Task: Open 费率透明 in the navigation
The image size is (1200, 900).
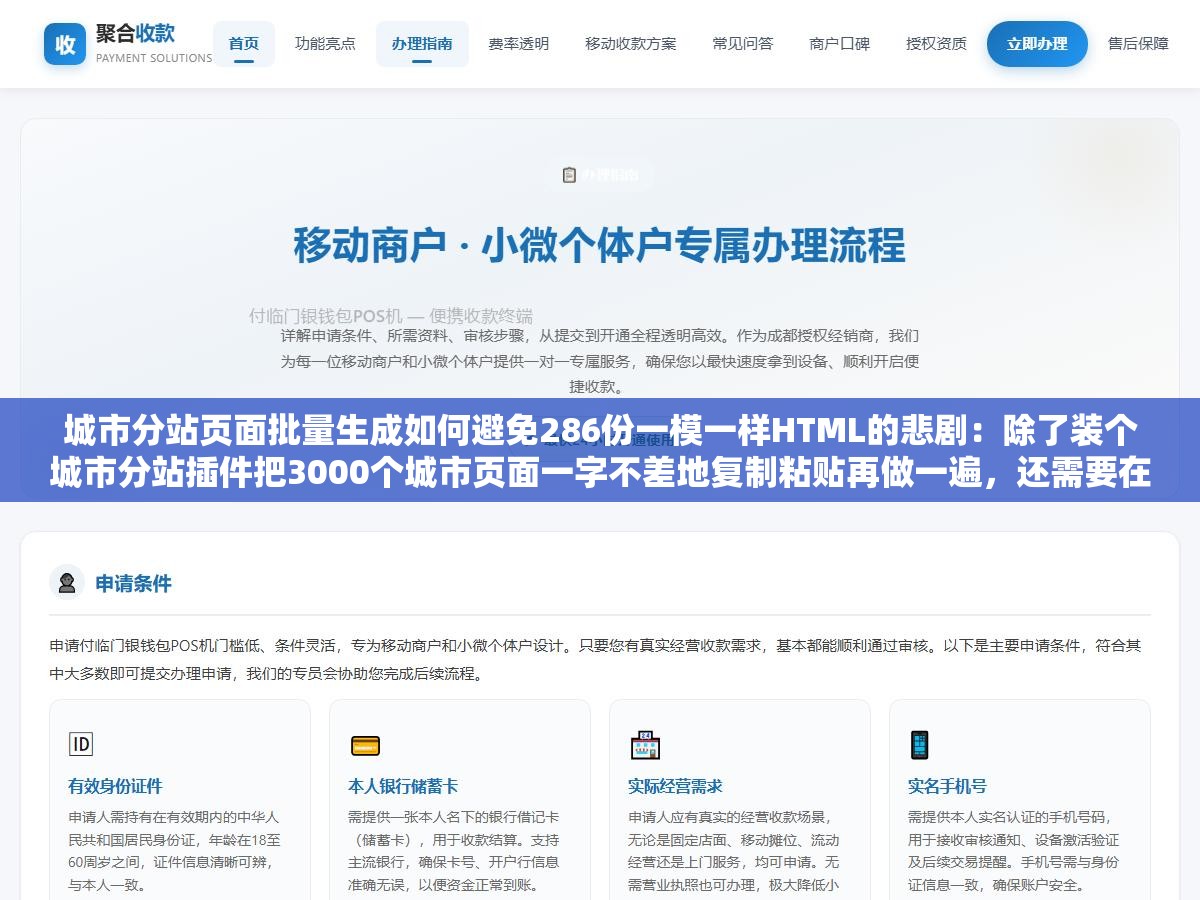Action: pos(519,44)
